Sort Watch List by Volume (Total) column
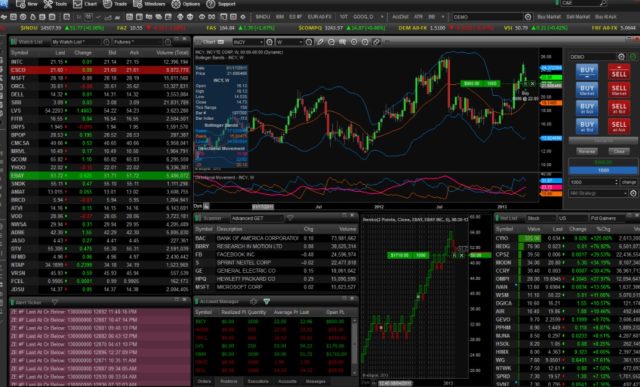Image resolution: width=640 pixels, height=387 pixels. [172, 53]
